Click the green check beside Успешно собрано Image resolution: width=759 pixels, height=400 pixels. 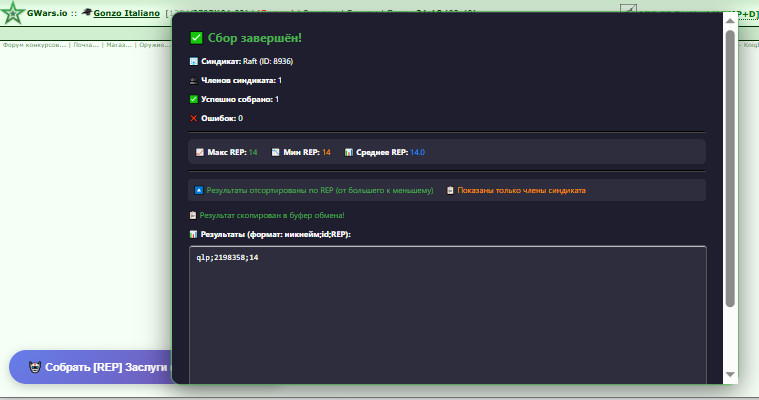point(194,99)
